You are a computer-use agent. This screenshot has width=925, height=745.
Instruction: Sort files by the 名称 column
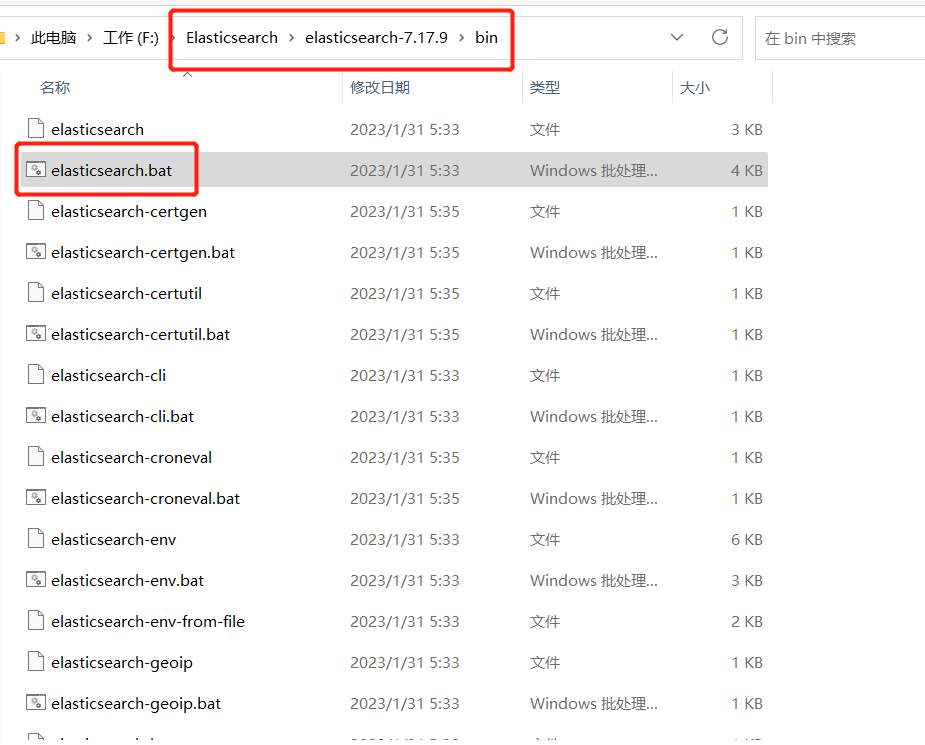[55, 87]
